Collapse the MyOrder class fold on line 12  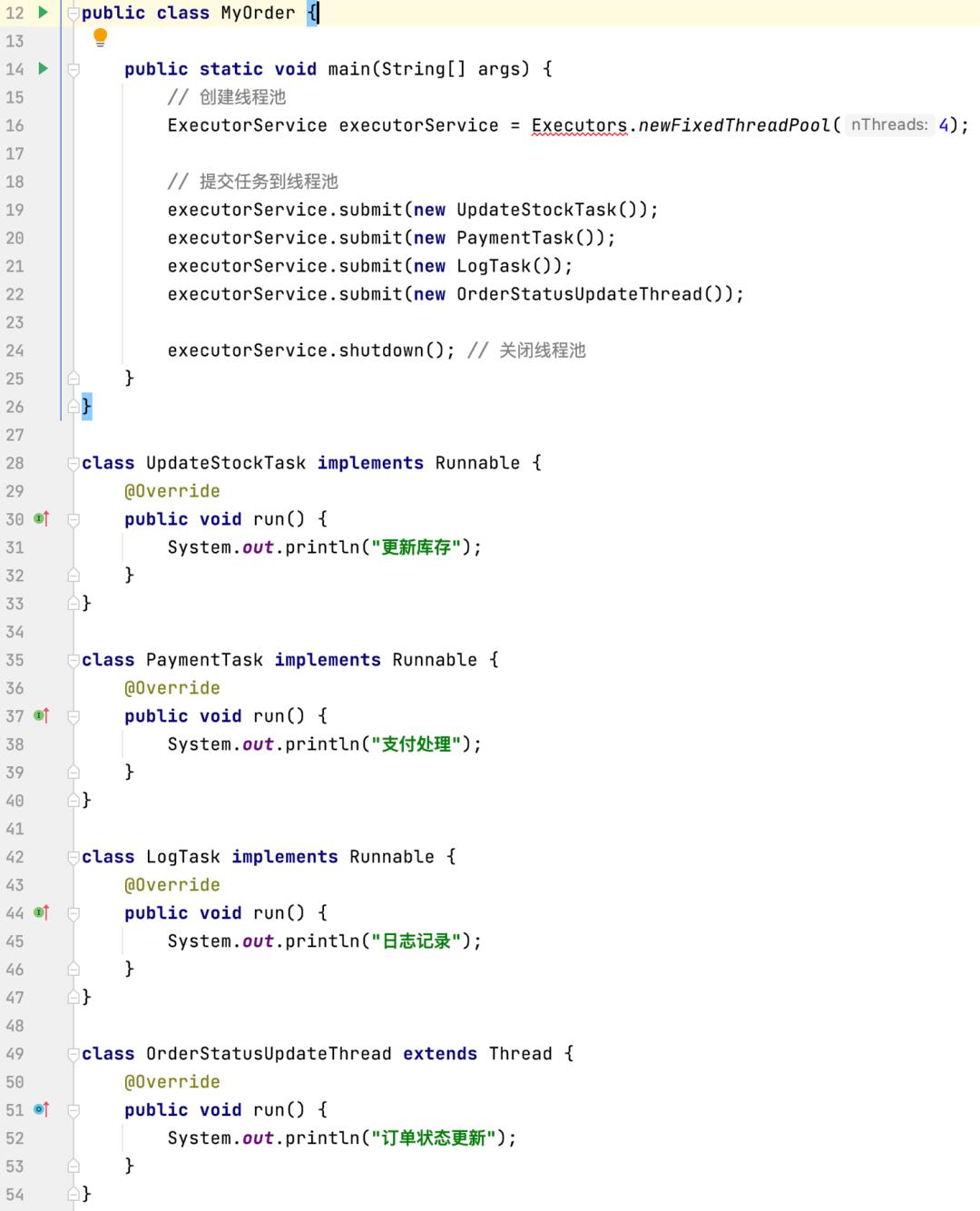(x=73, y=14)
